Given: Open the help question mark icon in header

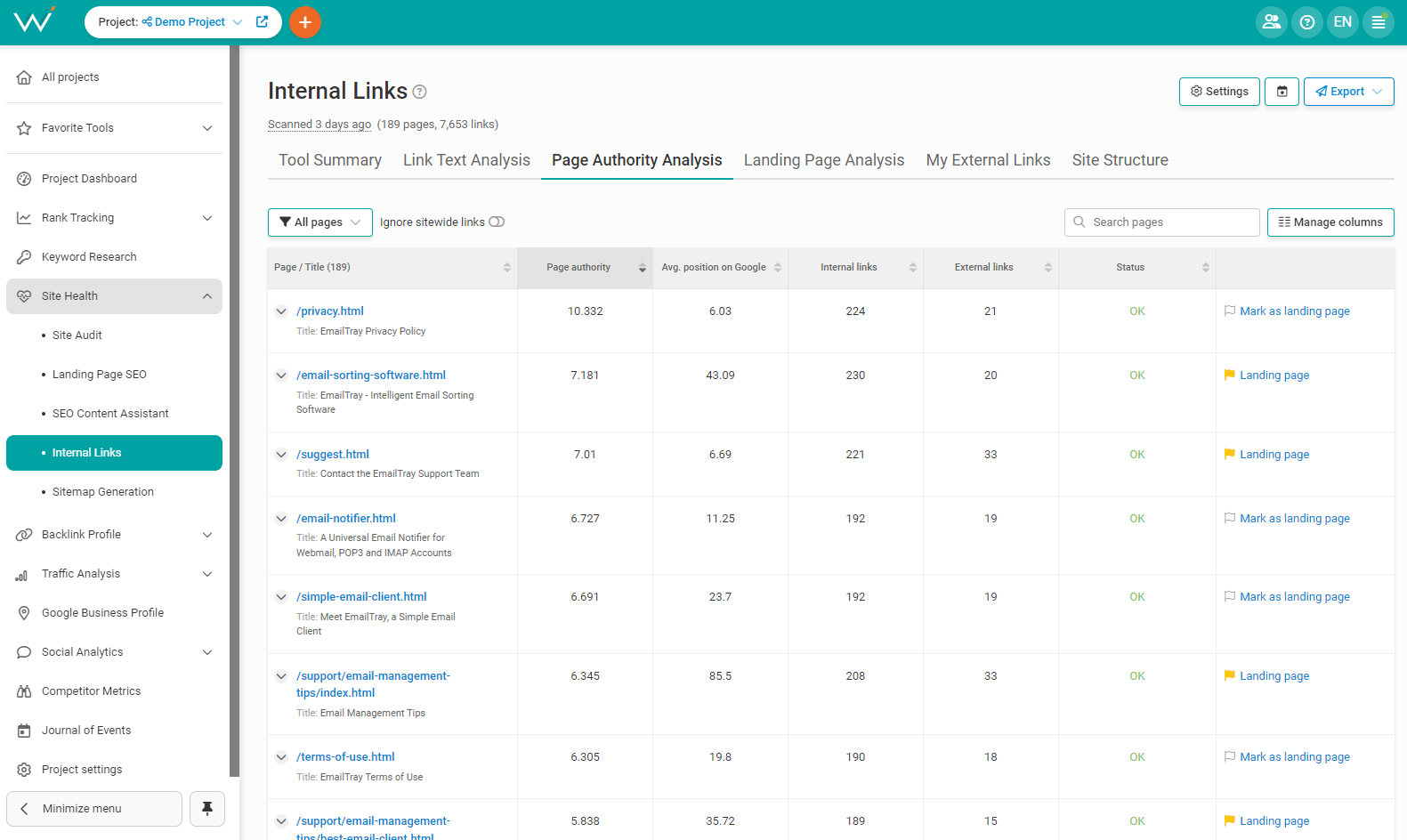Looking at the screenshot, I should 1307,22.
